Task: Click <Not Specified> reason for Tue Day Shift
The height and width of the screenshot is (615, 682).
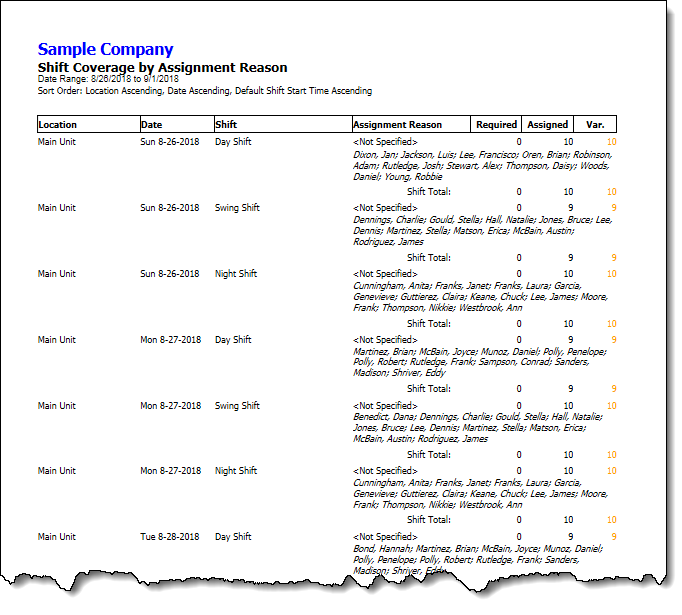Action: click(385, 537)
